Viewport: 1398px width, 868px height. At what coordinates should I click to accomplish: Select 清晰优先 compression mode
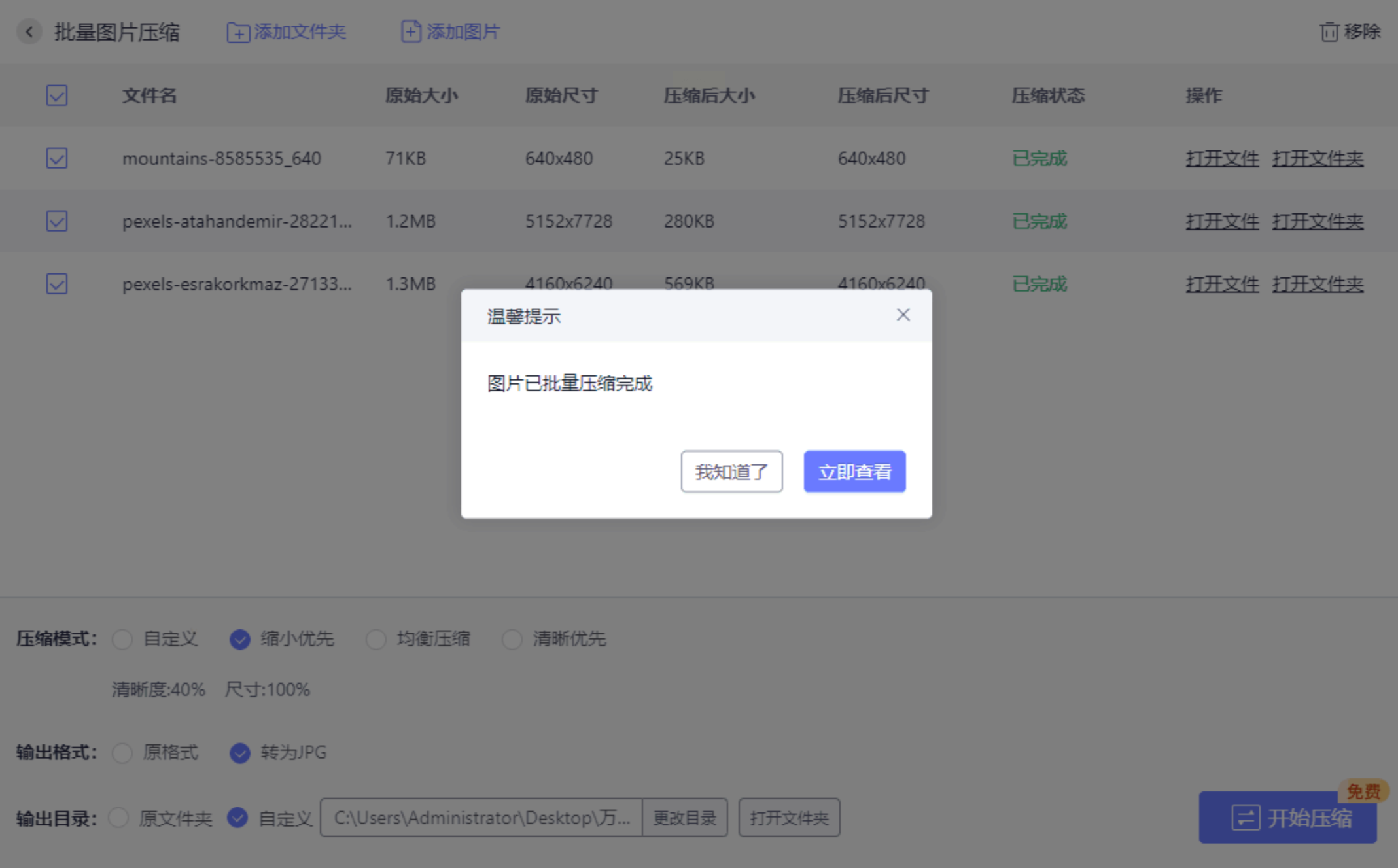pos(512,639)
